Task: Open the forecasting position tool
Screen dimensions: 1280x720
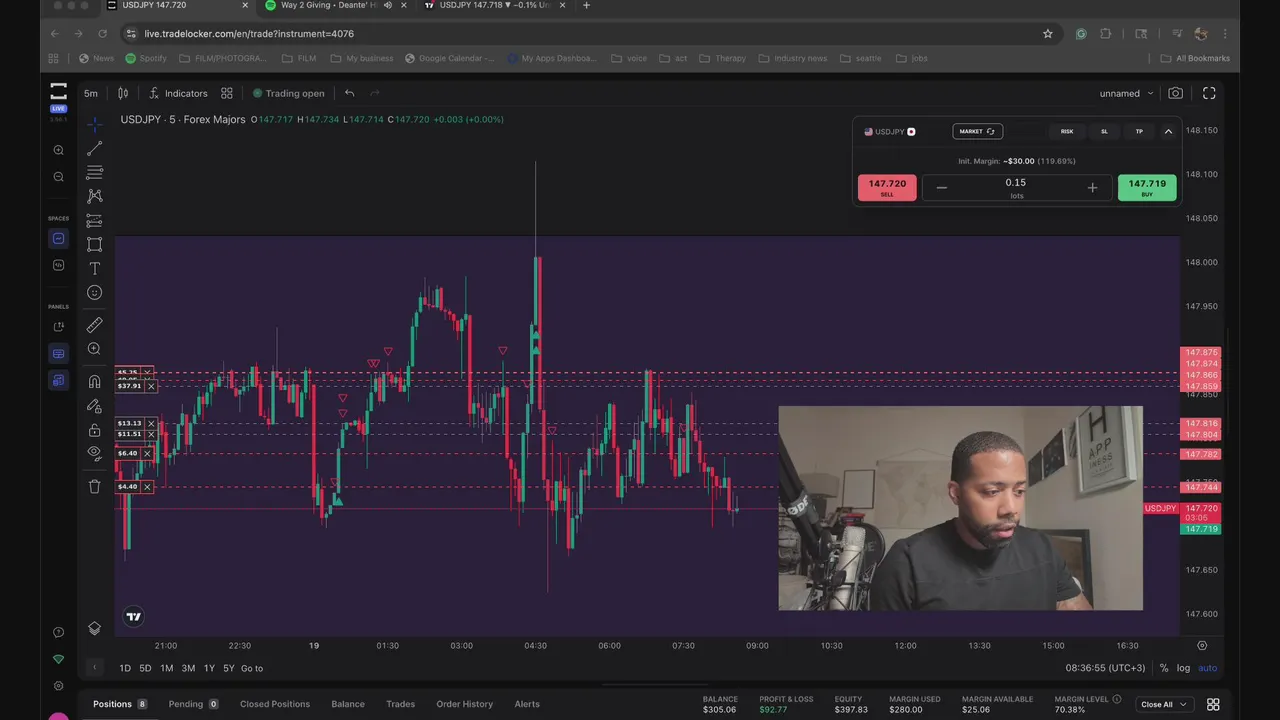Action: pos(94,220)
